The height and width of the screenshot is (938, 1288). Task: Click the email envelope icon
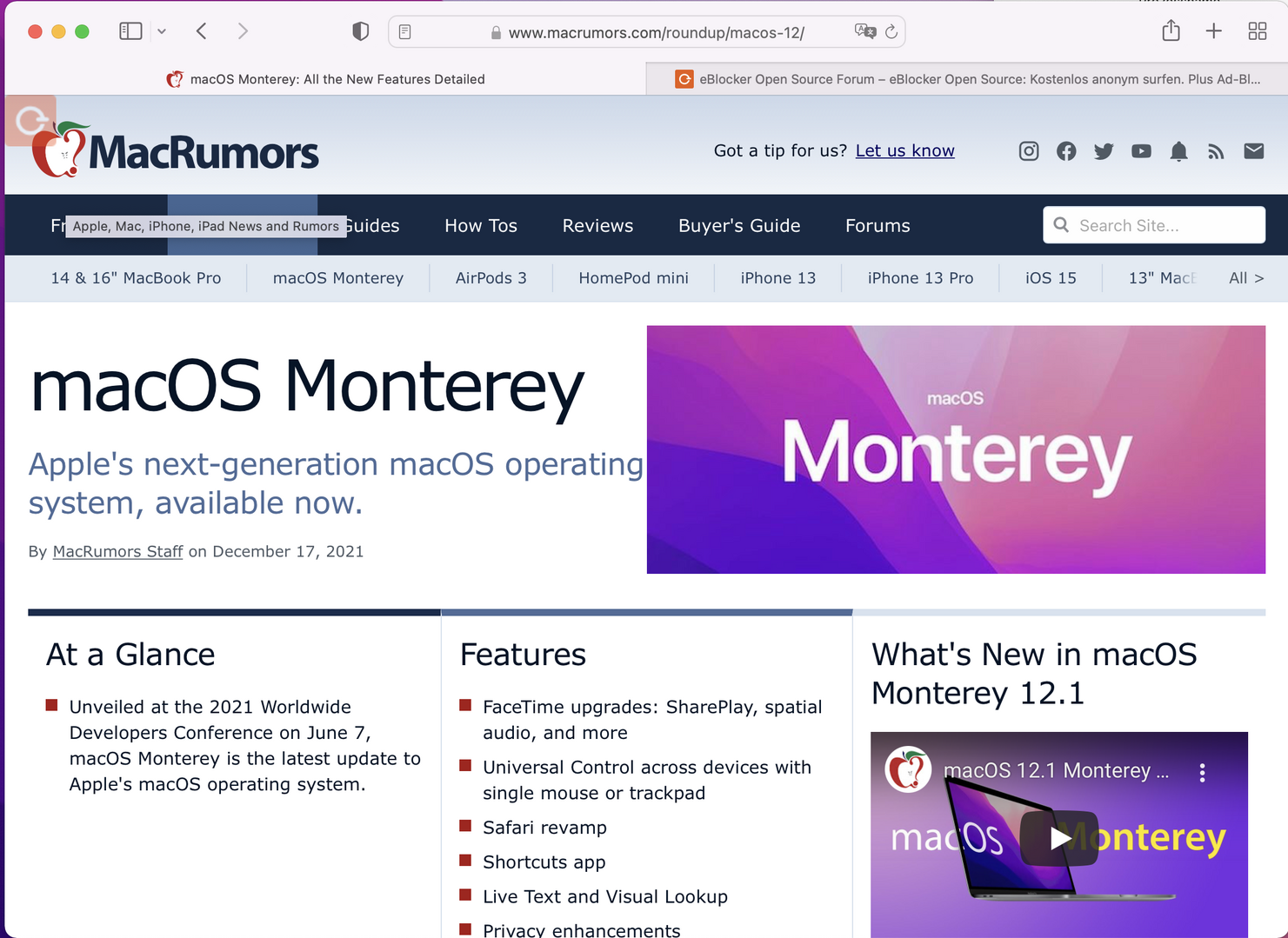[x=1254, y=151]
